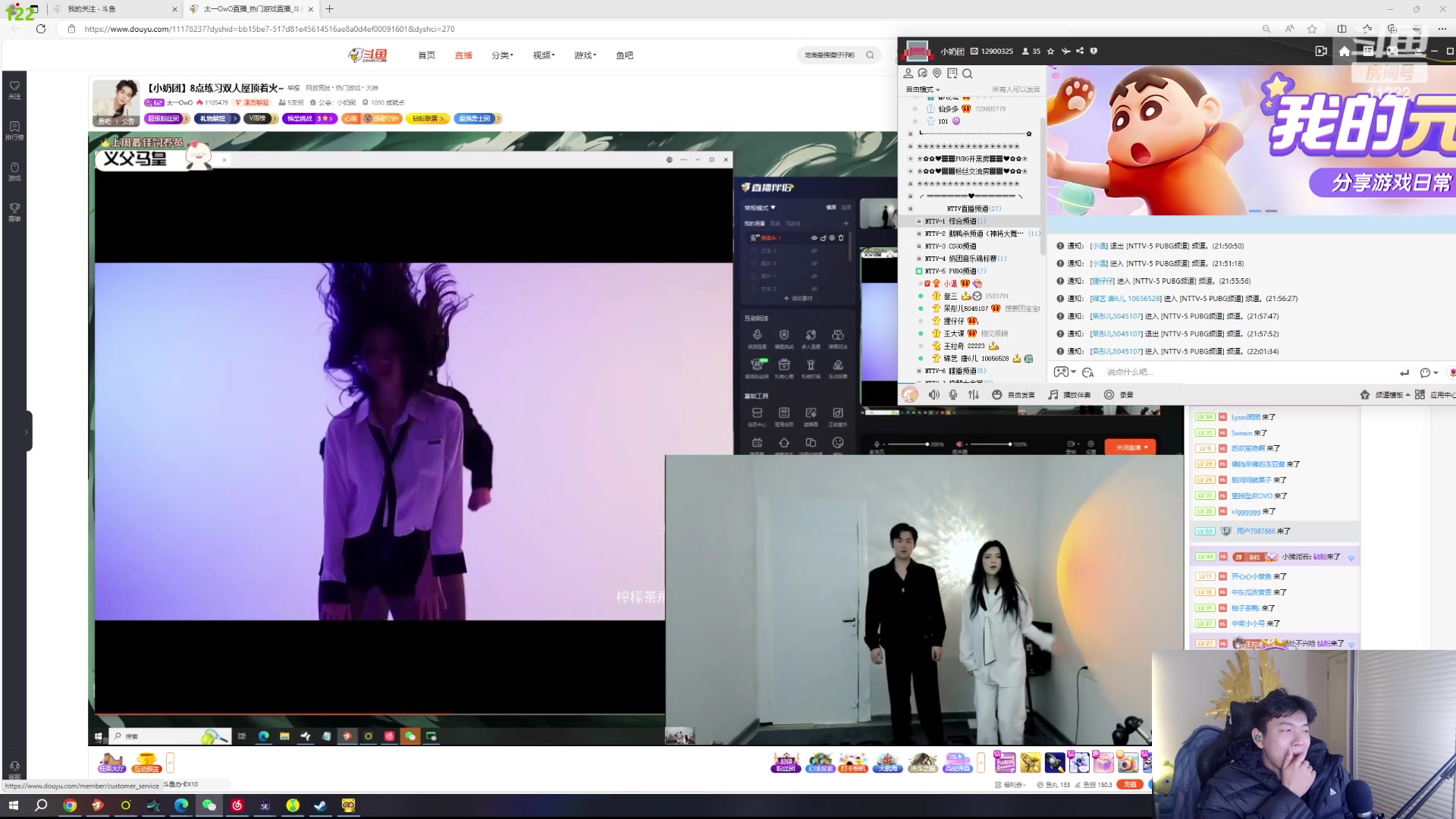Open Steam from the Windows taskbar
The height and width of the screenshot is (819, 1456).
320,805
